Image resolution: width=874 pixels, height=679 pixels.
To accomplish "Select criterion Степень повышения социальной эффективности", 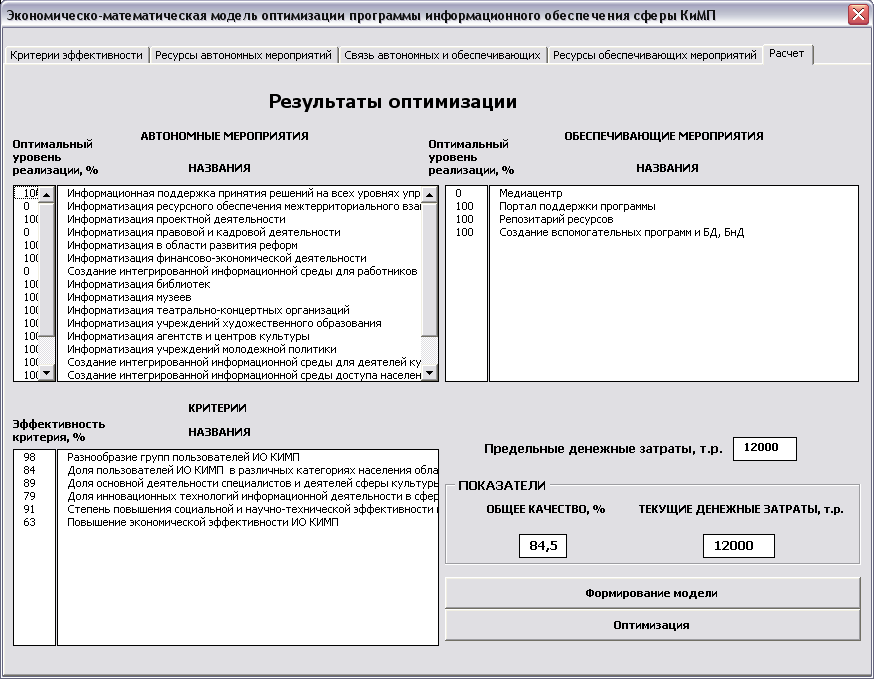I will click(248, 509).
